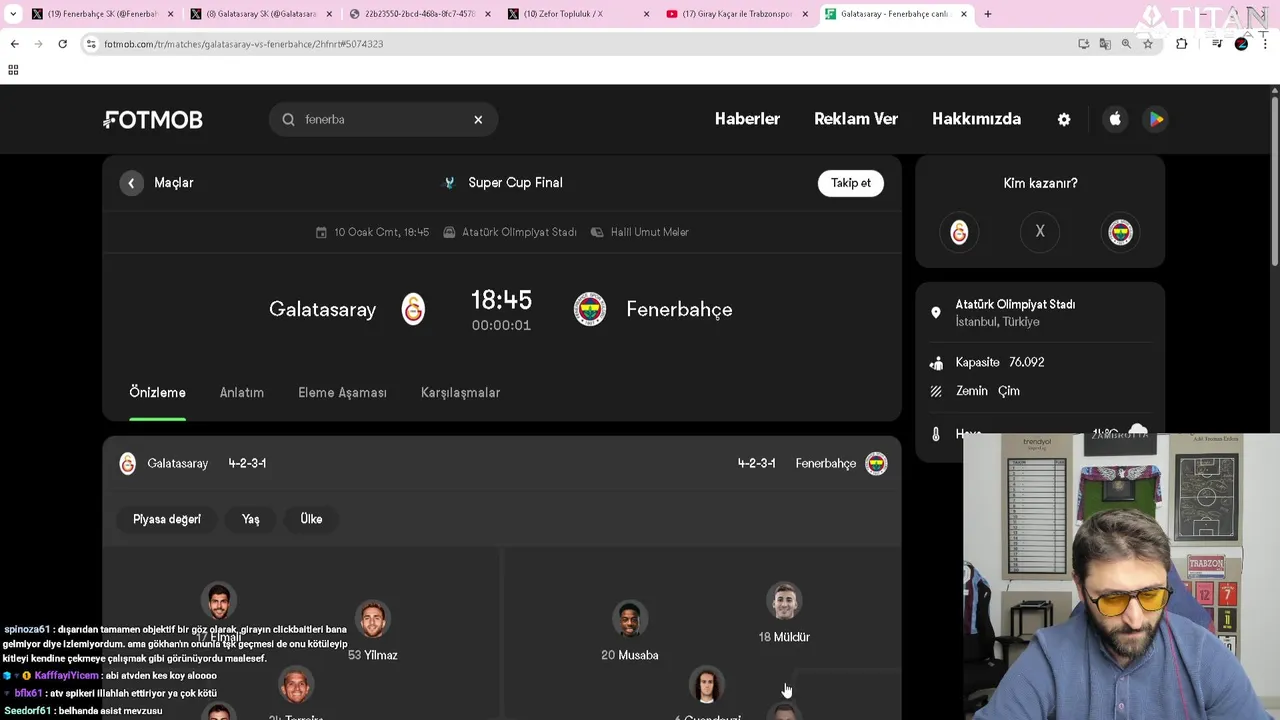Toggle the Piyasa değeri filter

click(167, 519)
